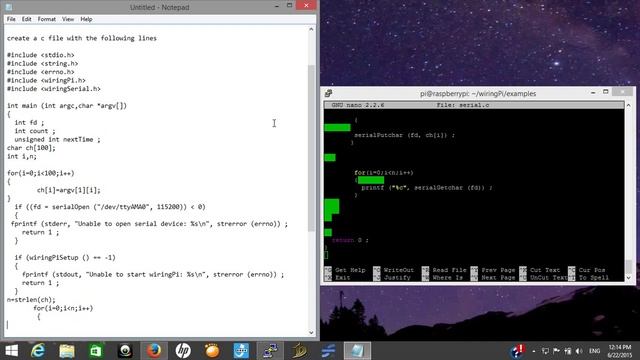
Task: Open the taskbar clock and date
Action: 620,351
